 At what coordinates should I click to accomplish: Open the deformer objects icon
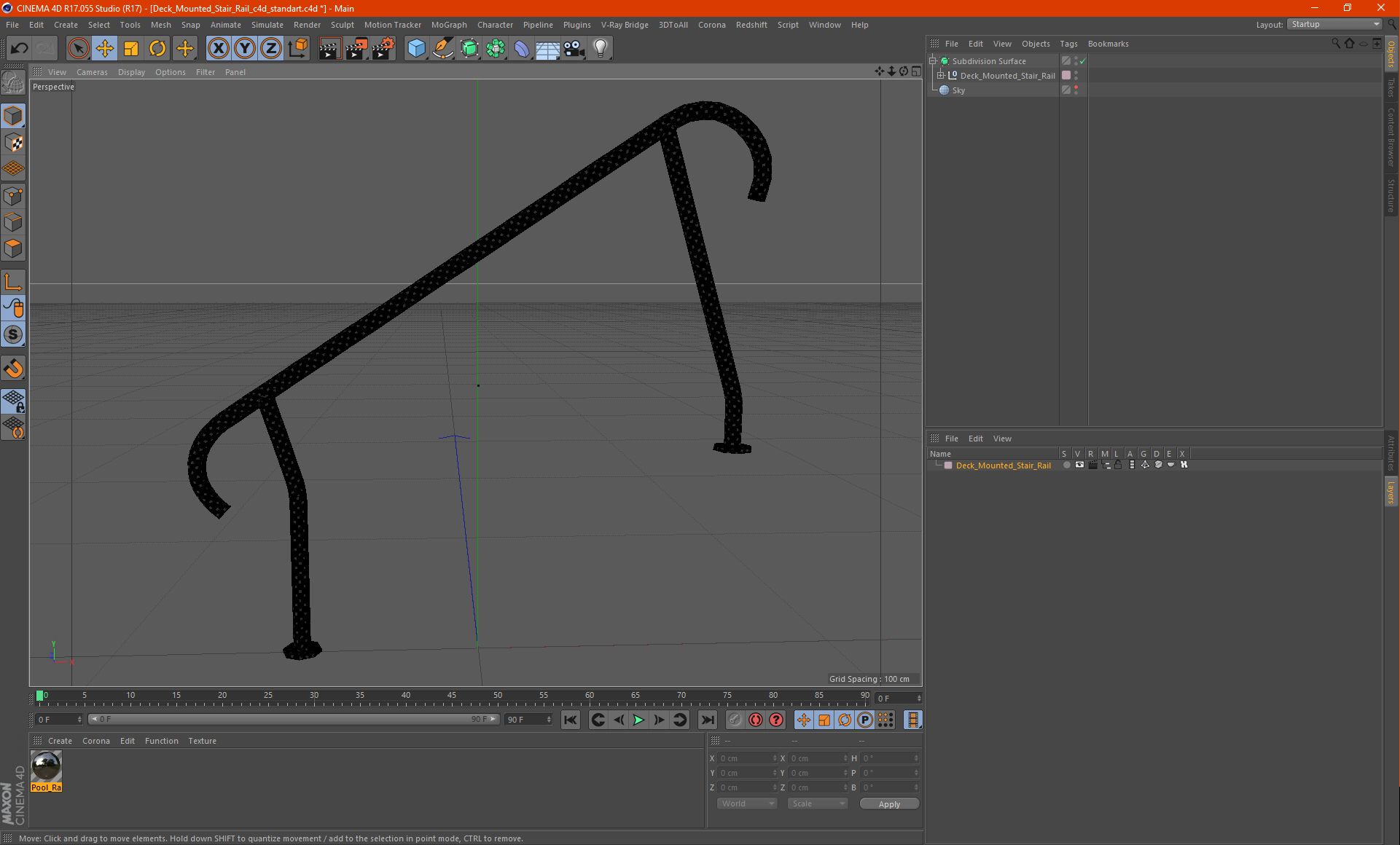522,49
